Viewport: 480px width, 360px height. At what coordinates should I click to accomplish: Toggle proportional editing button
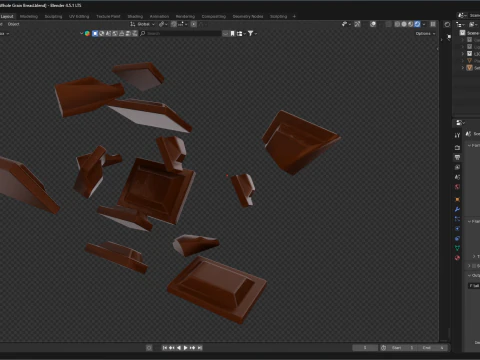pyautogui.click(x=194, y=24)
